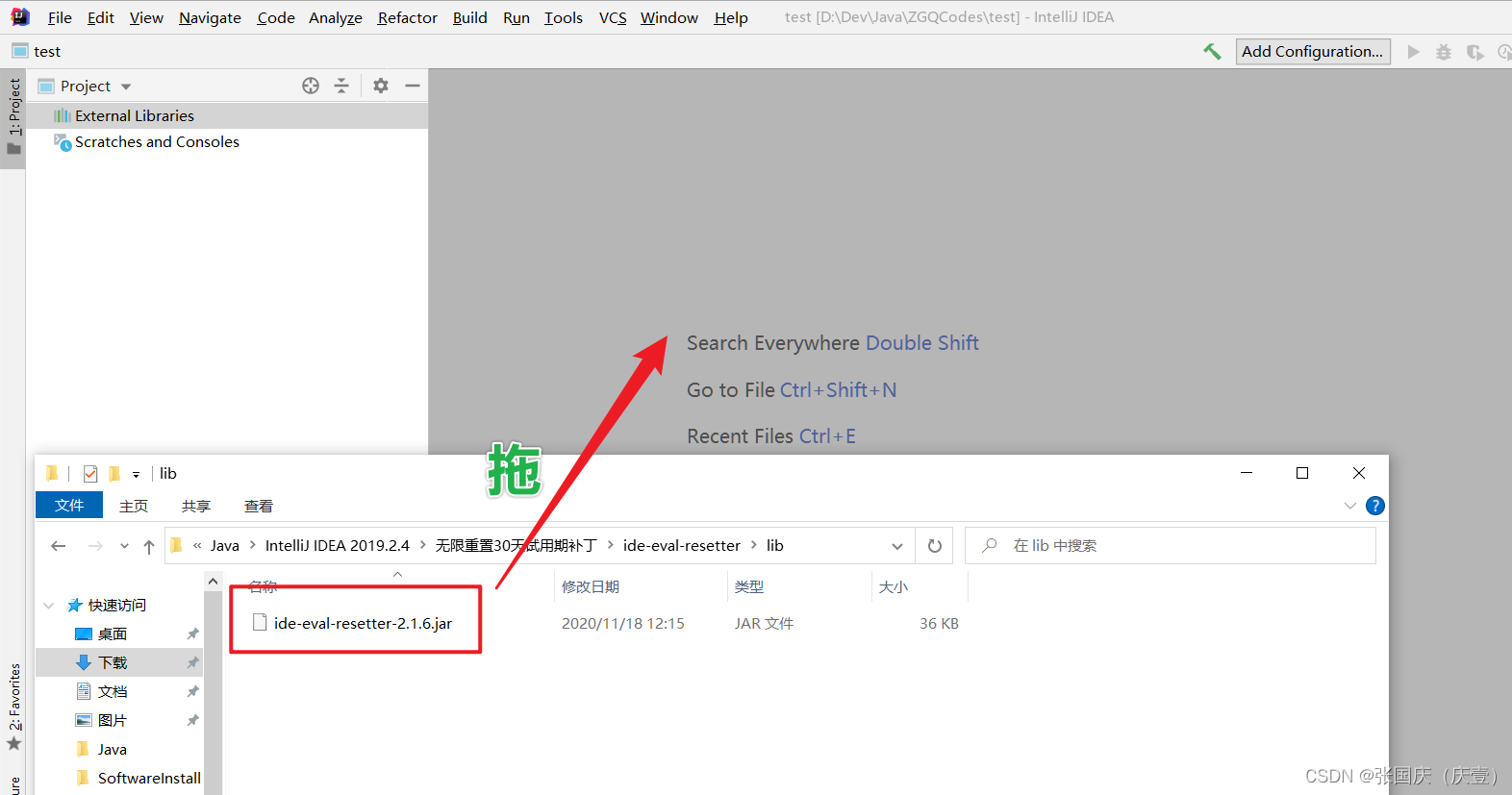Open the File menu
1512x795 pixels.
[x=60, y=17]
